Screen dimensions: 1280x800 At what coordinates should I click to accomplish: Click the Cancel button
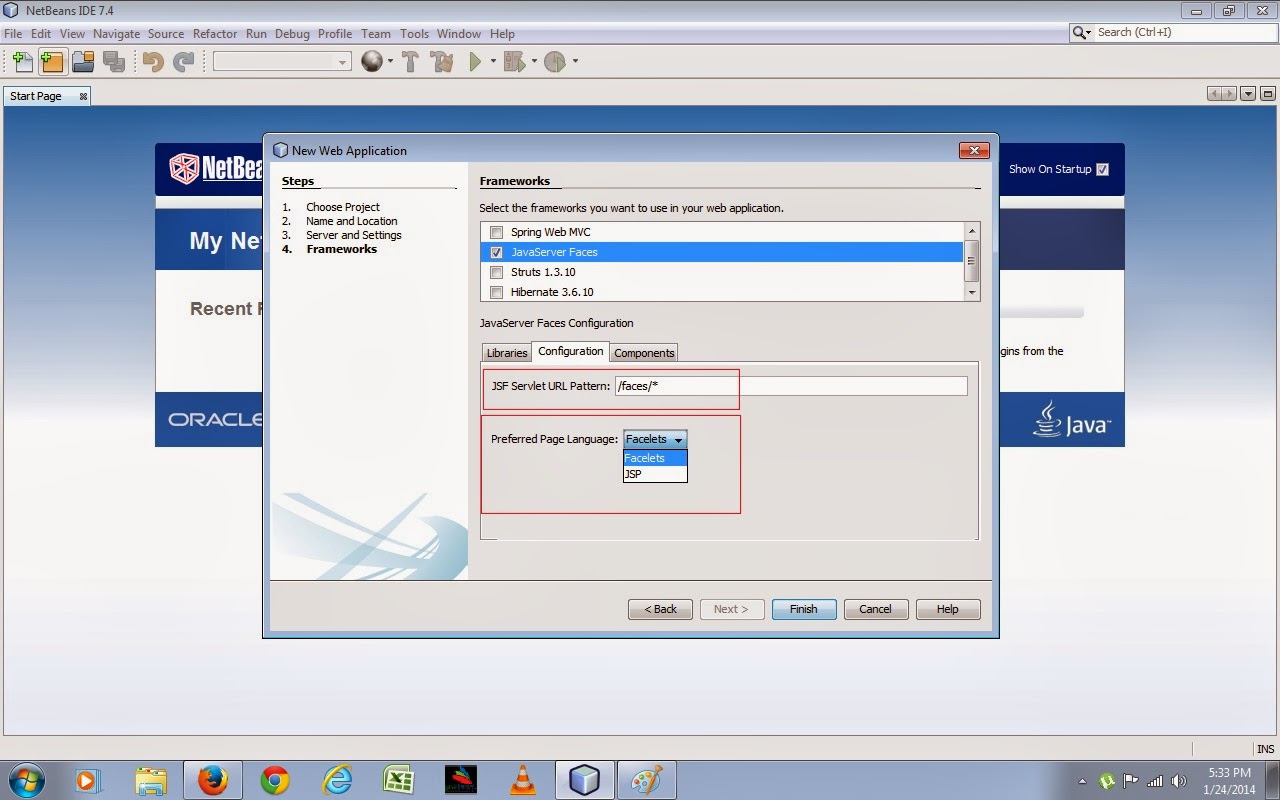(875, 609)
